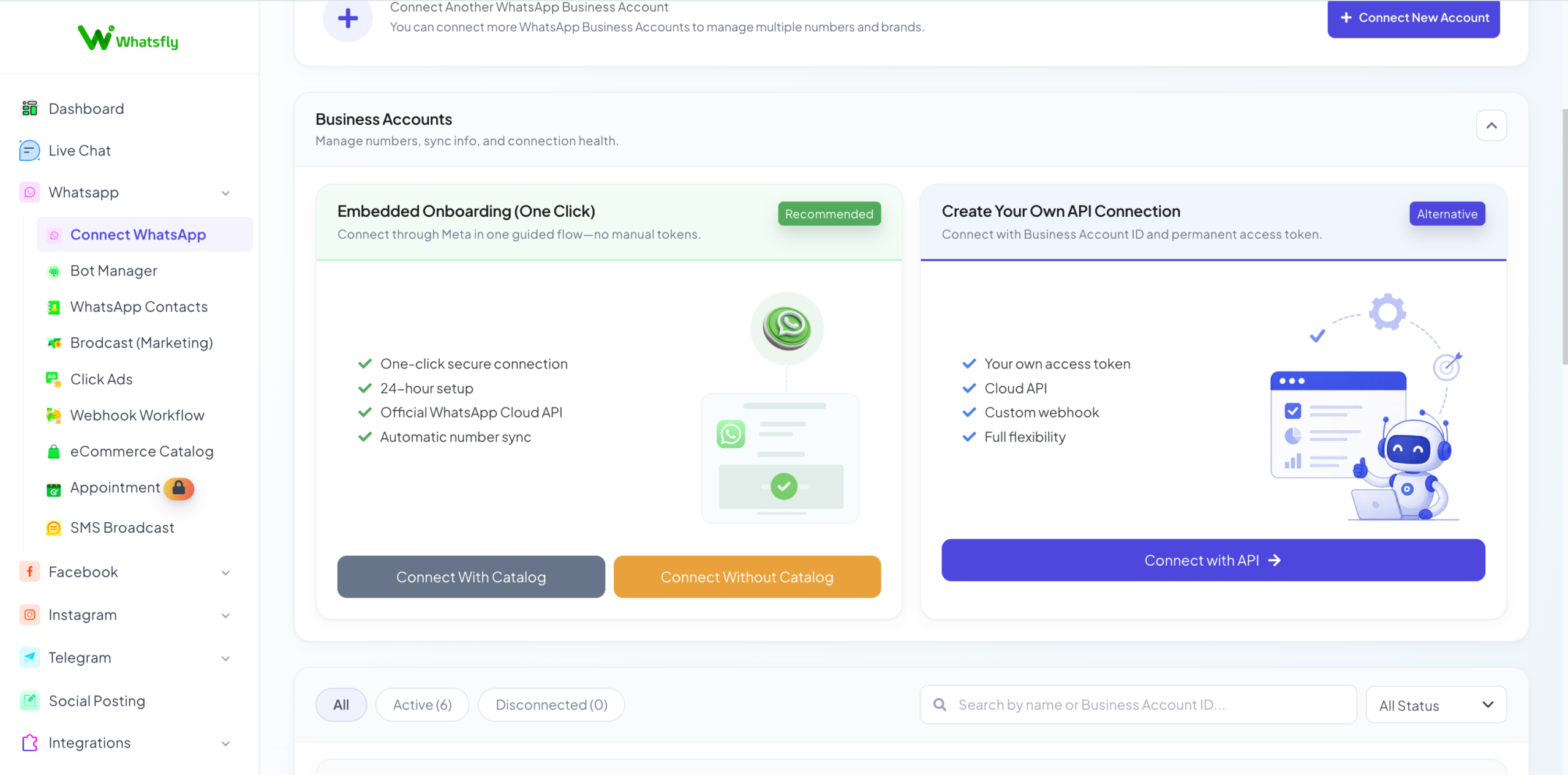Click the eCommerce Catalog bag icon
This screenshot has width=1568, height=775.
point(54,452)
